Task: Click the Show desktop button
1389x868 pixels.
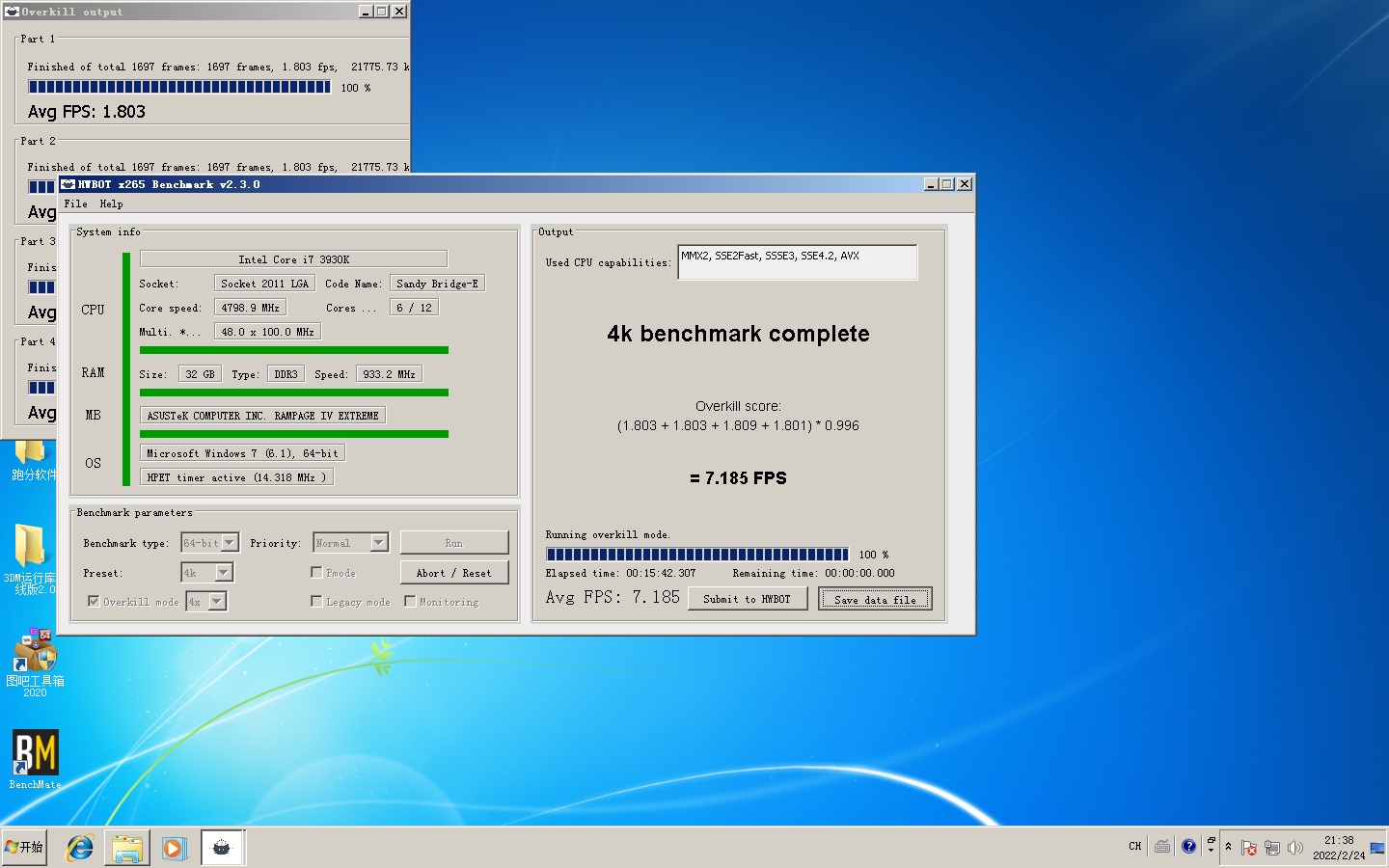Action: 1377,848
